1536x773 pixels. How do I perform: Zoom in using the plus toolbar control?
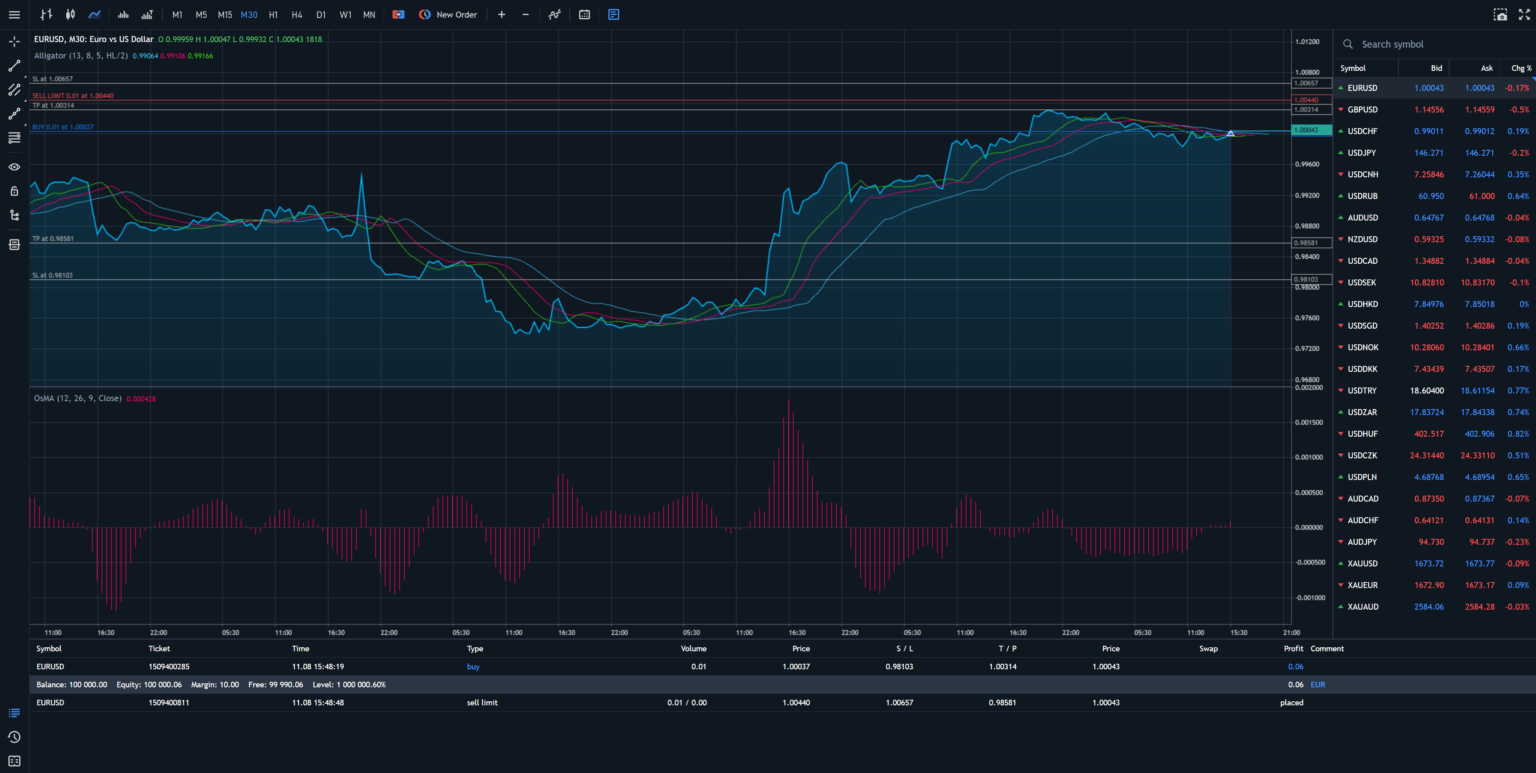pos(500,14)
